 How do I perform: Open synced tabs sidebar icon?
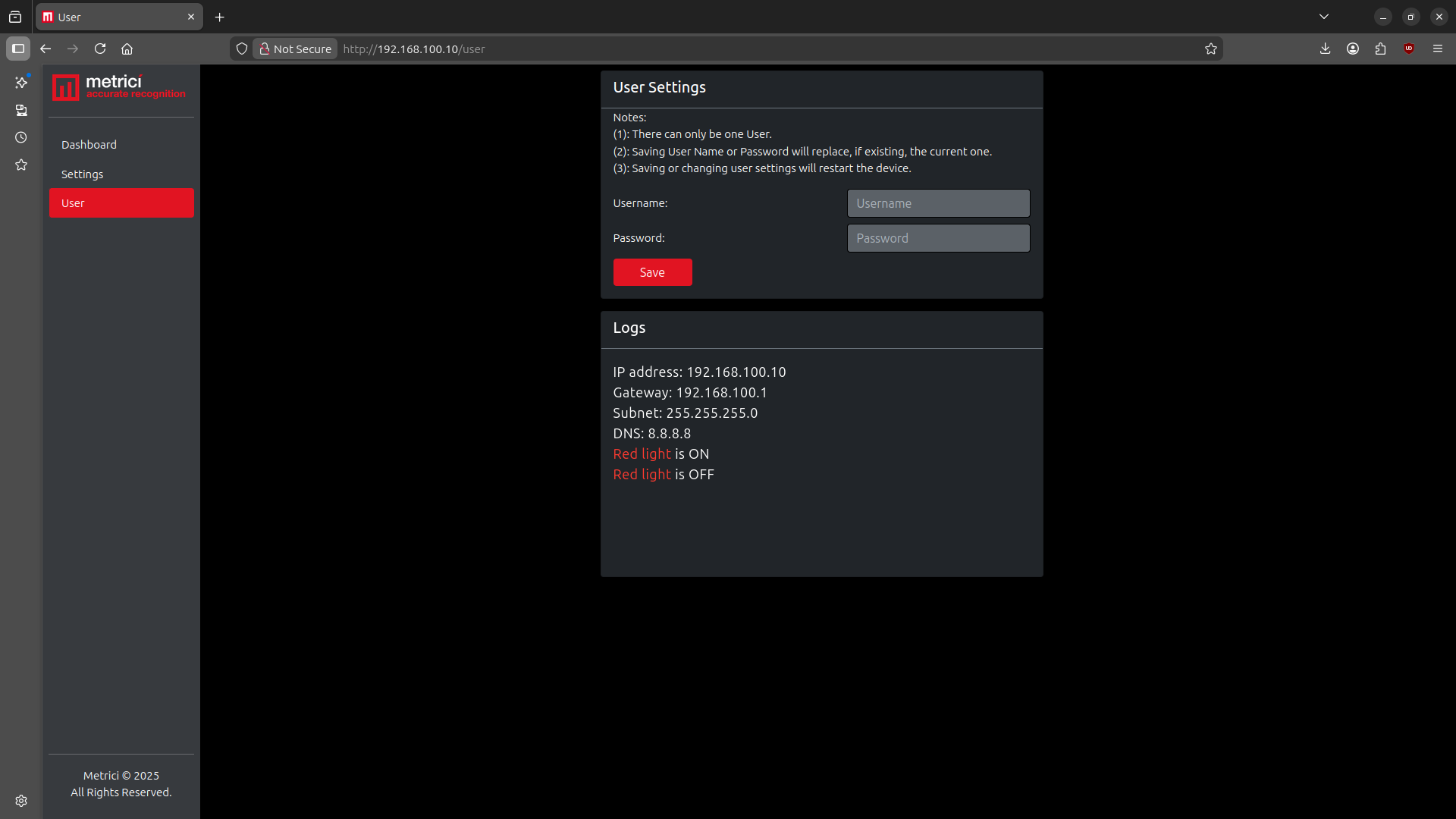21,110
